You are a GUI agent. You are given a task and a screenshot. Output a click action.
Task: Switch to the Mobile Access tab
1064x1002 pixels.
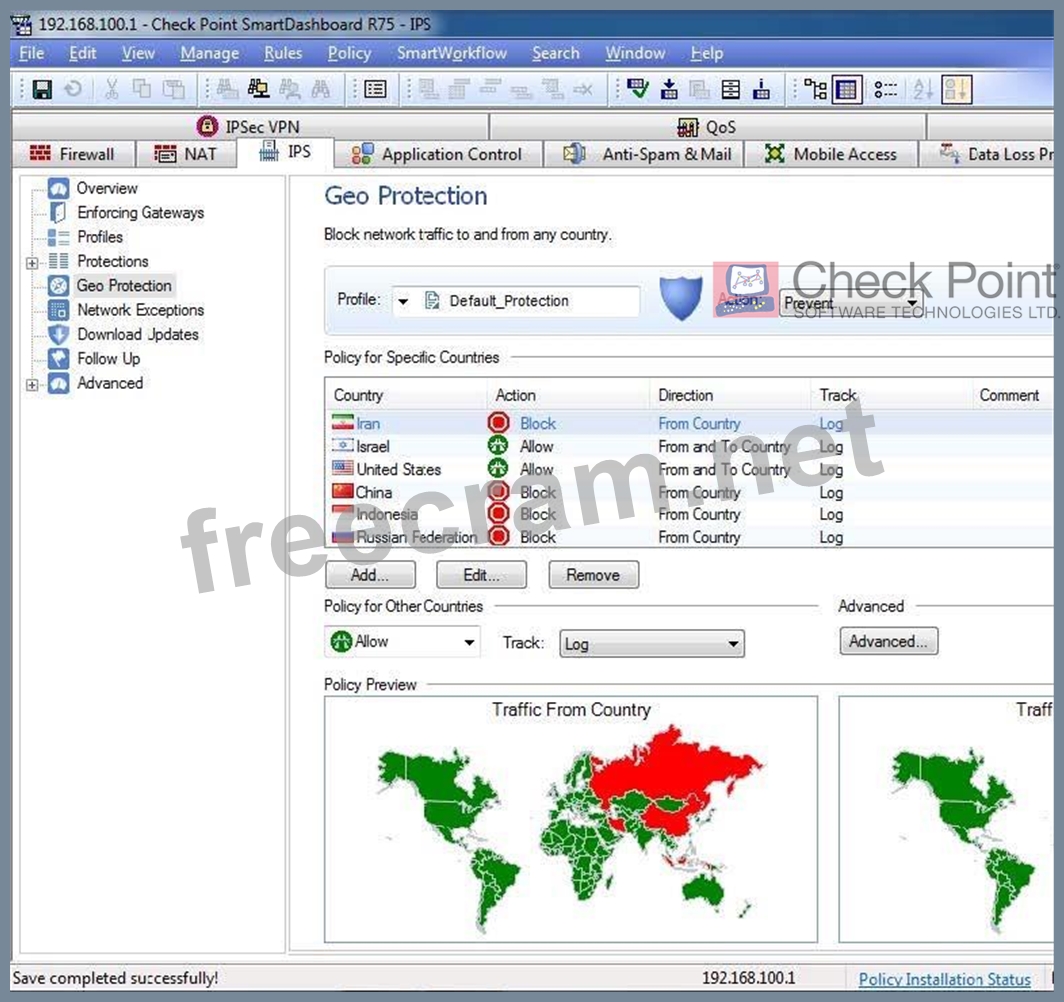[x=831, y=154]
